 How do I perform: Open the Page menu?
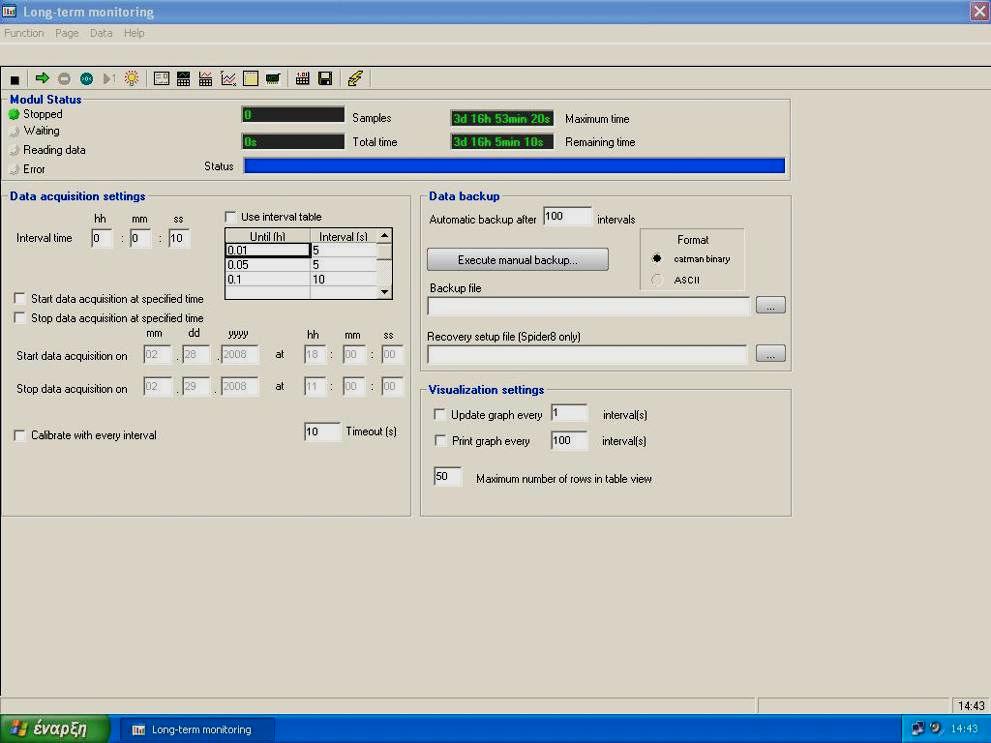coord(67,33)
